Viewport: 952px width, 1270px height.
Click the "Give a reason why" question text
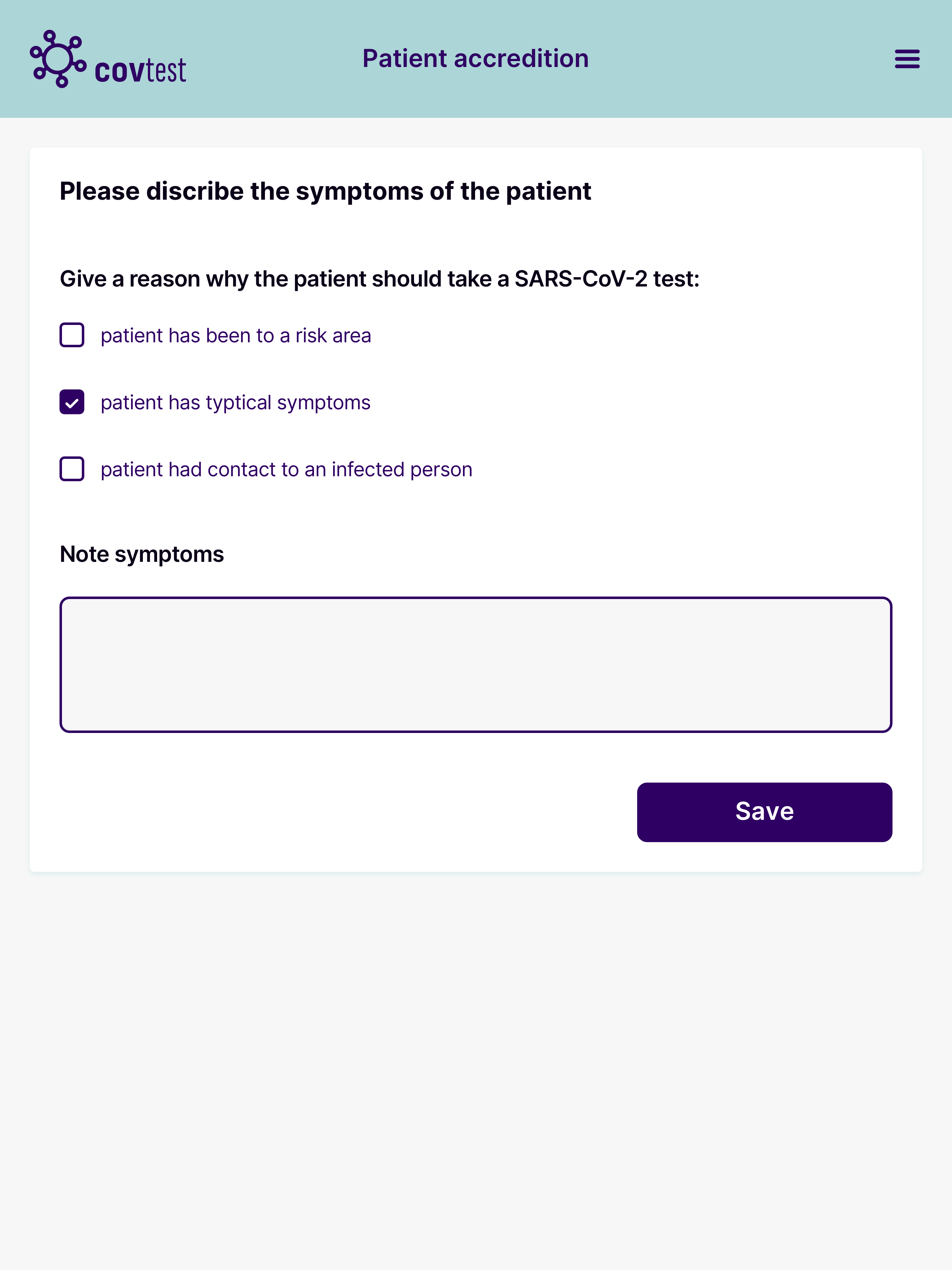pos(380,279)
